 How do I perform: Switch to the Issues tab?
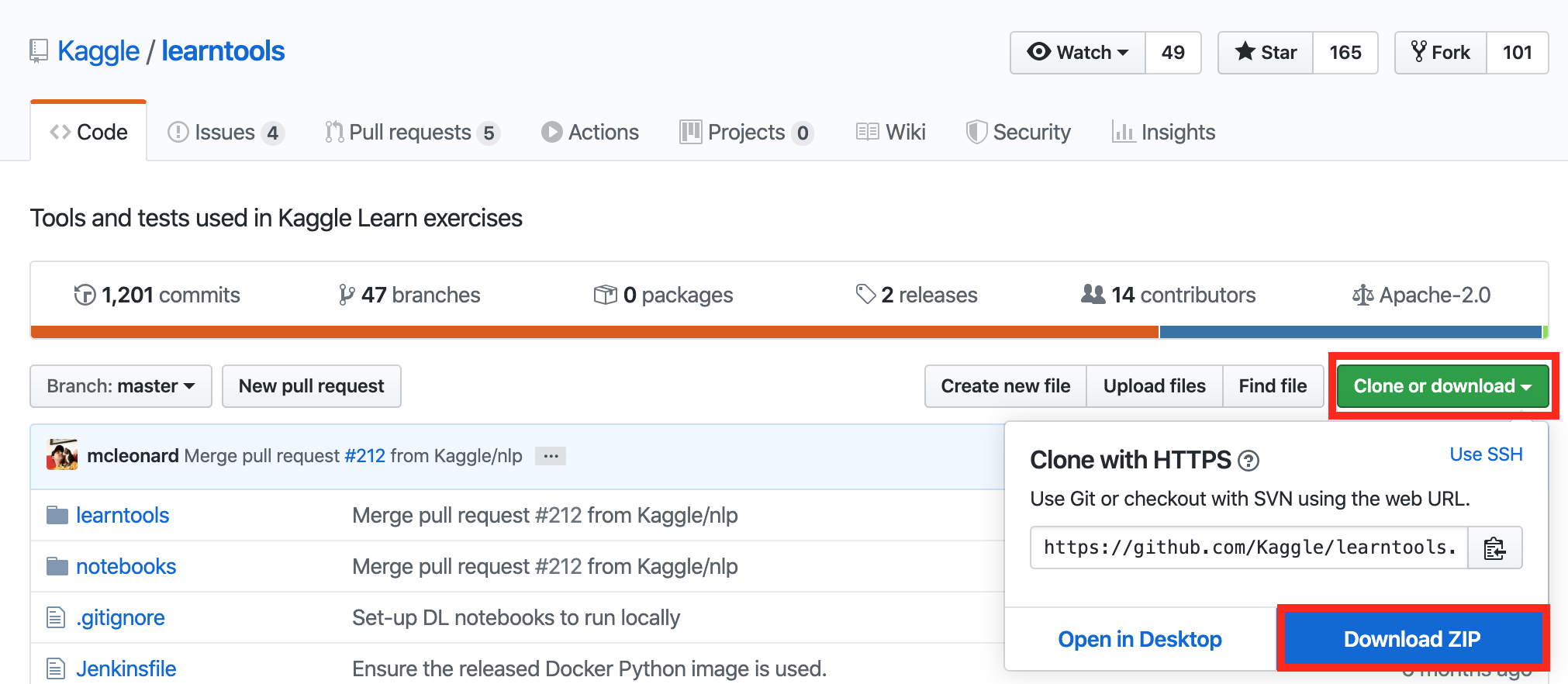[x=226, y=133]
